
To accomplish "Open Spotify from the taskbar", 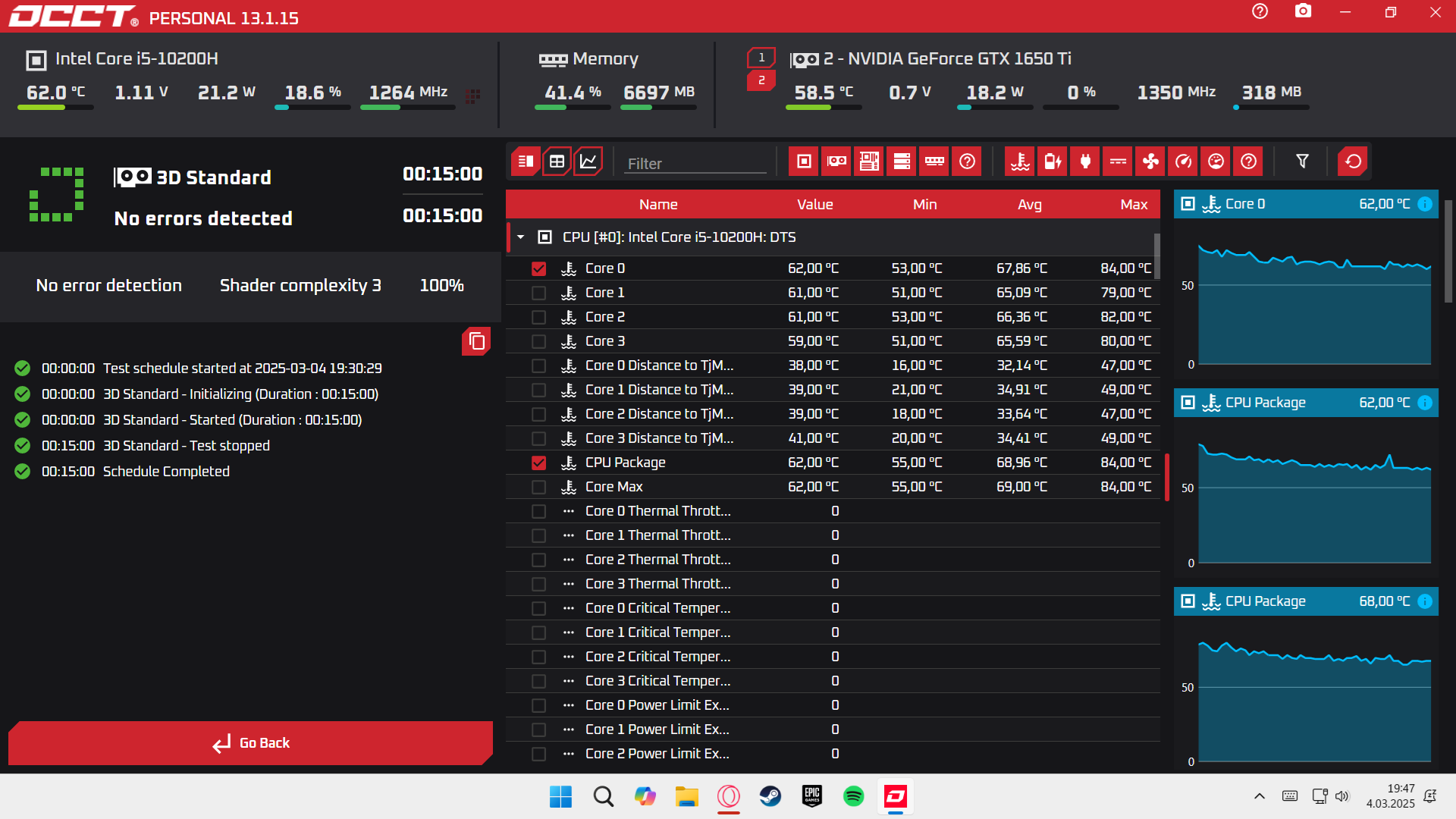I will coord(853,796).
